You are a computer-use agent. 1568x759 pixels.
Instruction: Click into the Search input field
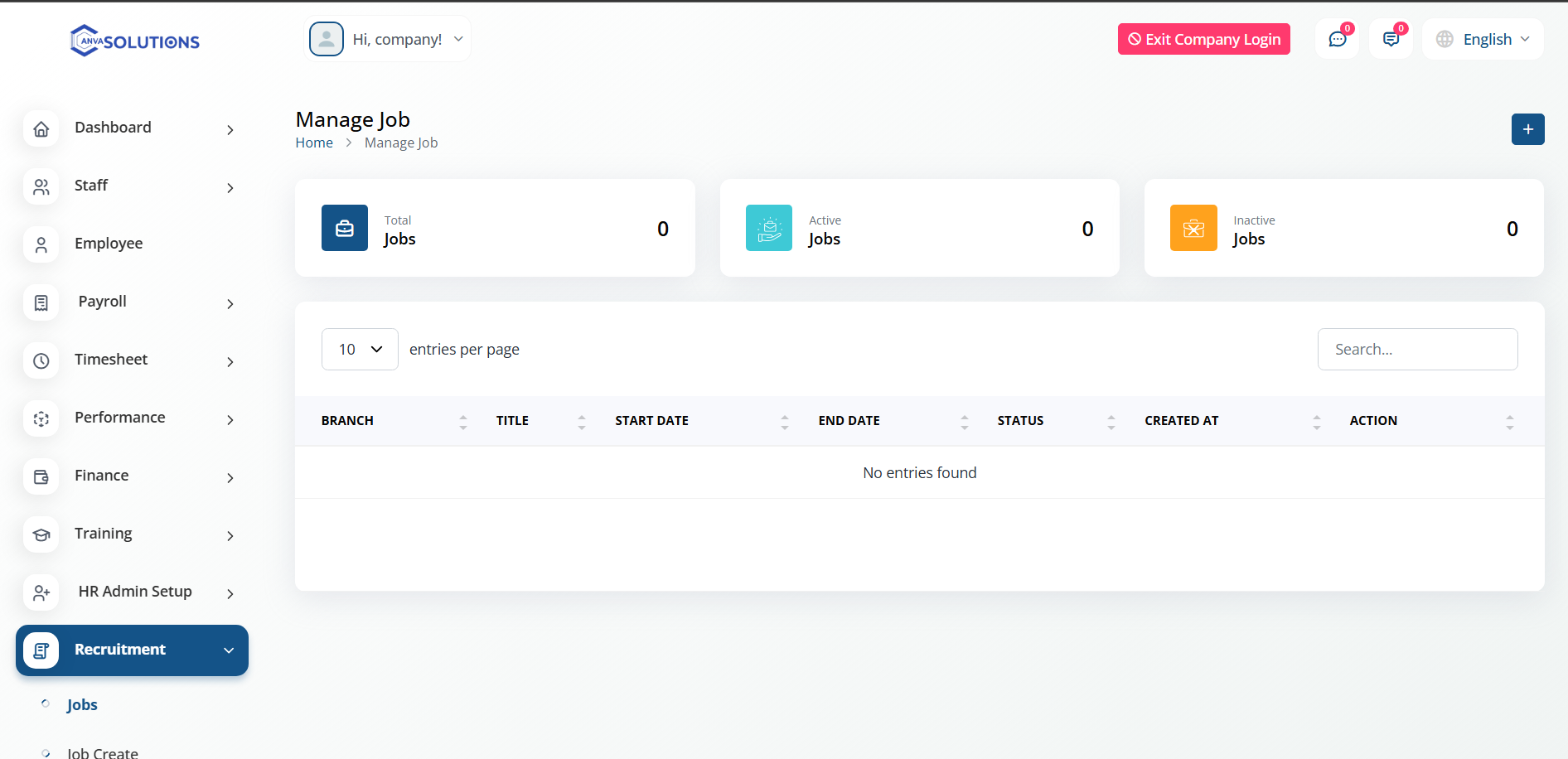coord(1417,350)
